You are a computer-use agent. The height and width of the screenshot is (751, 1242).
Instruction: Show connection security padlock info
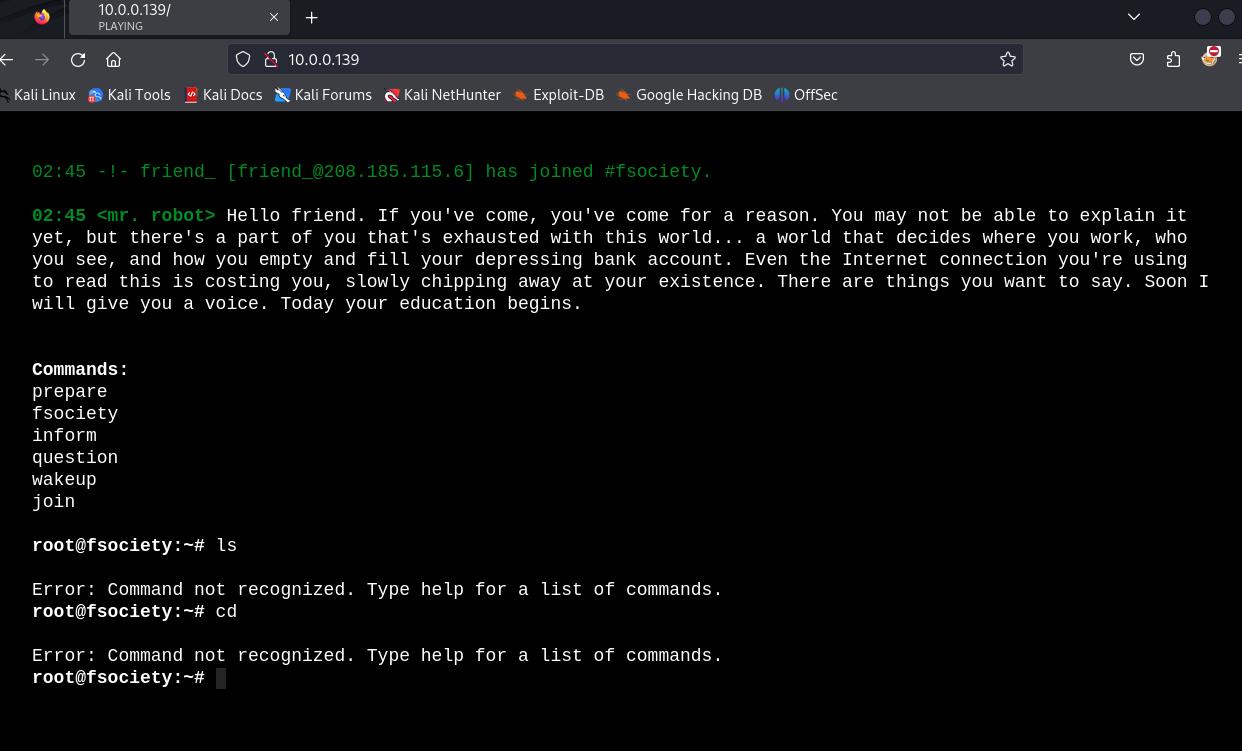tap(270, 60)
